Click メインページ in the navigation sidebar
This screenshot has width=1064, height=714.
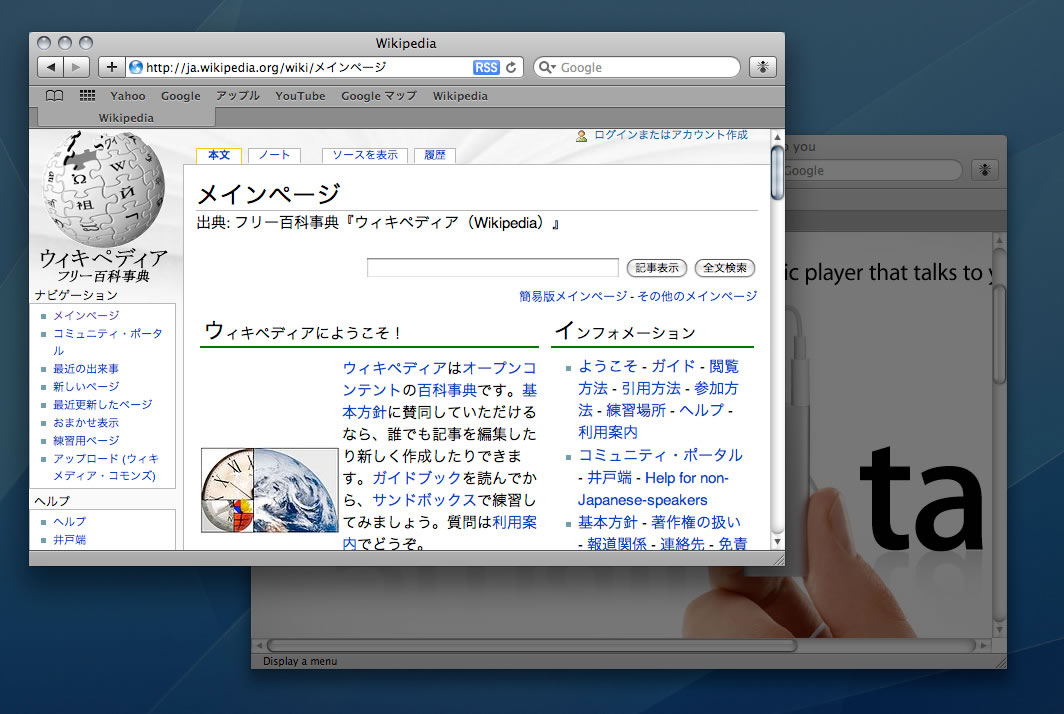click(86, 316)
